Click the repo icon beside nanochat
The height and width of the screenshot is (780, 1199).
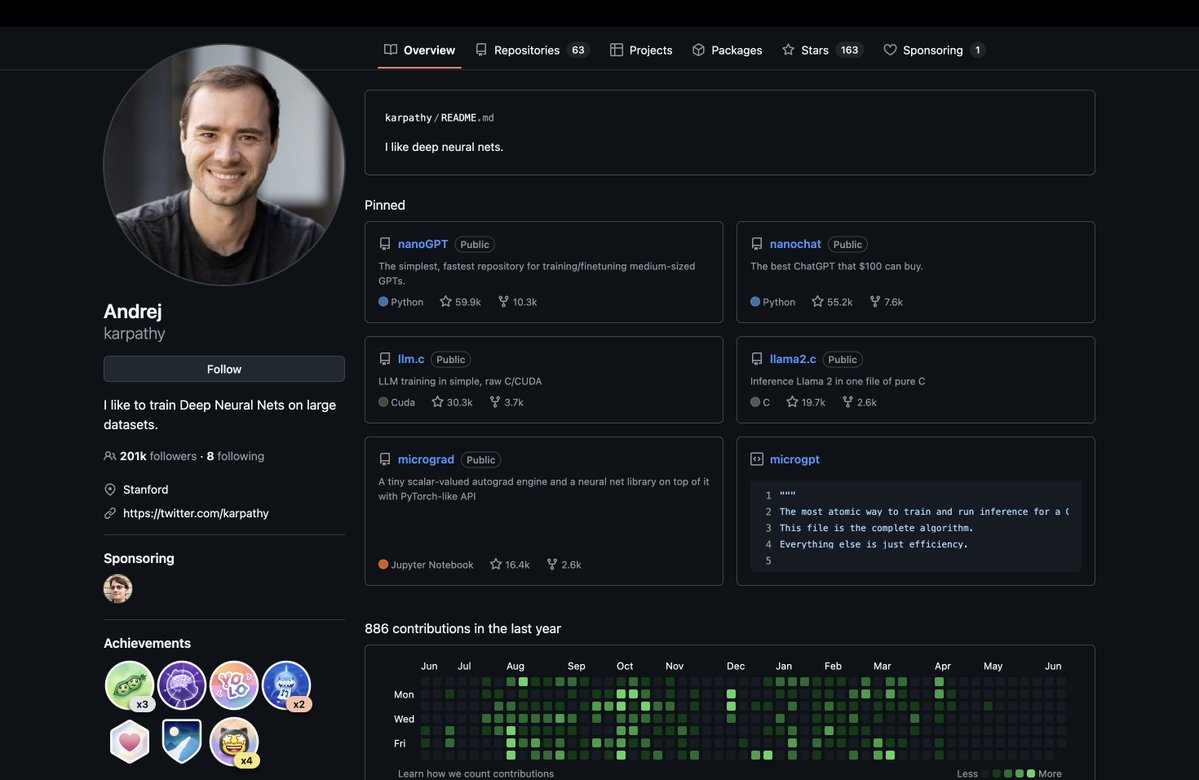tap(756, 244)
